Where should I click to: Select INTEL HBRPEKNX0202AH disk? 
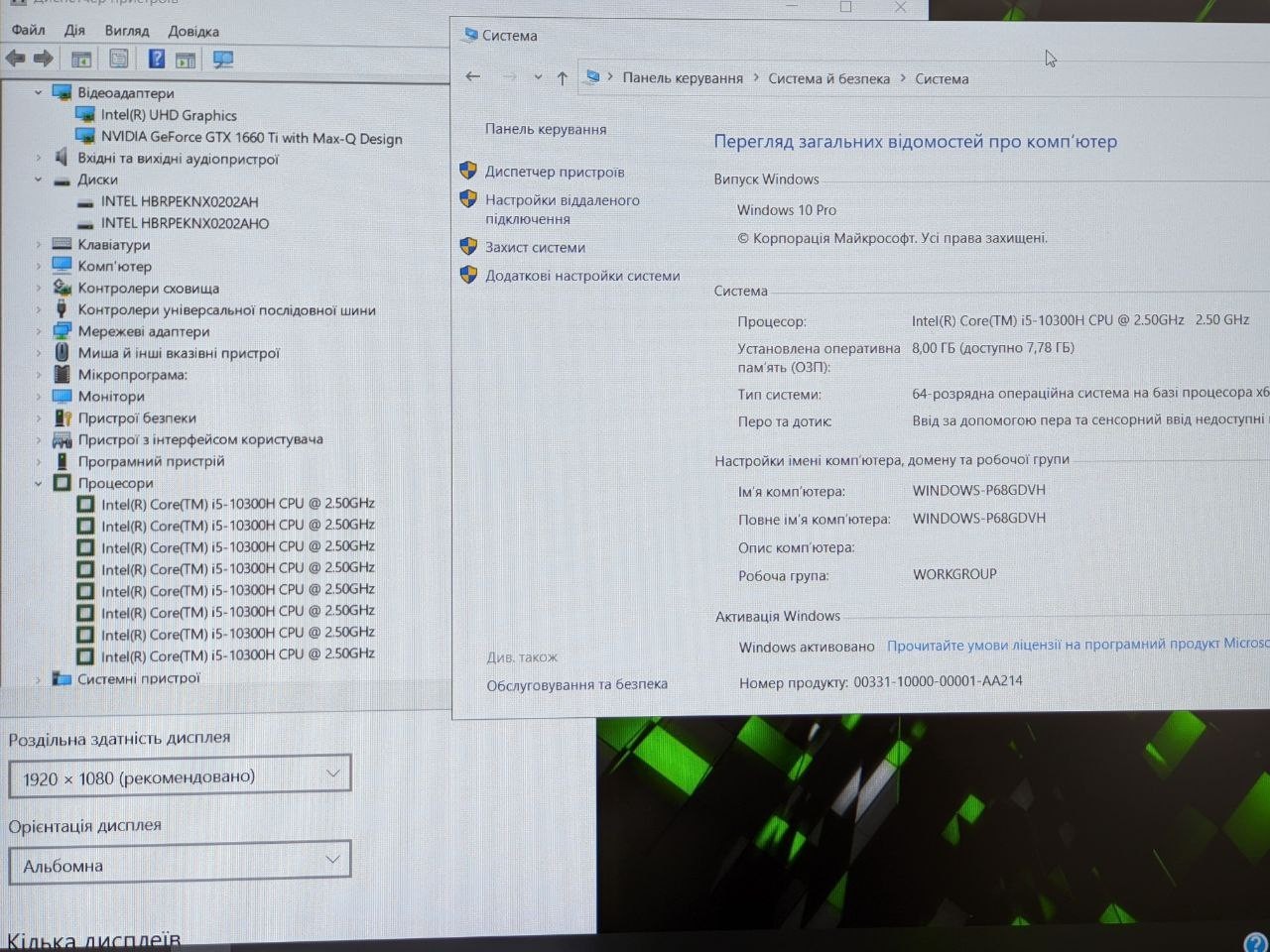pyautogui.click(x=180, y=201)
